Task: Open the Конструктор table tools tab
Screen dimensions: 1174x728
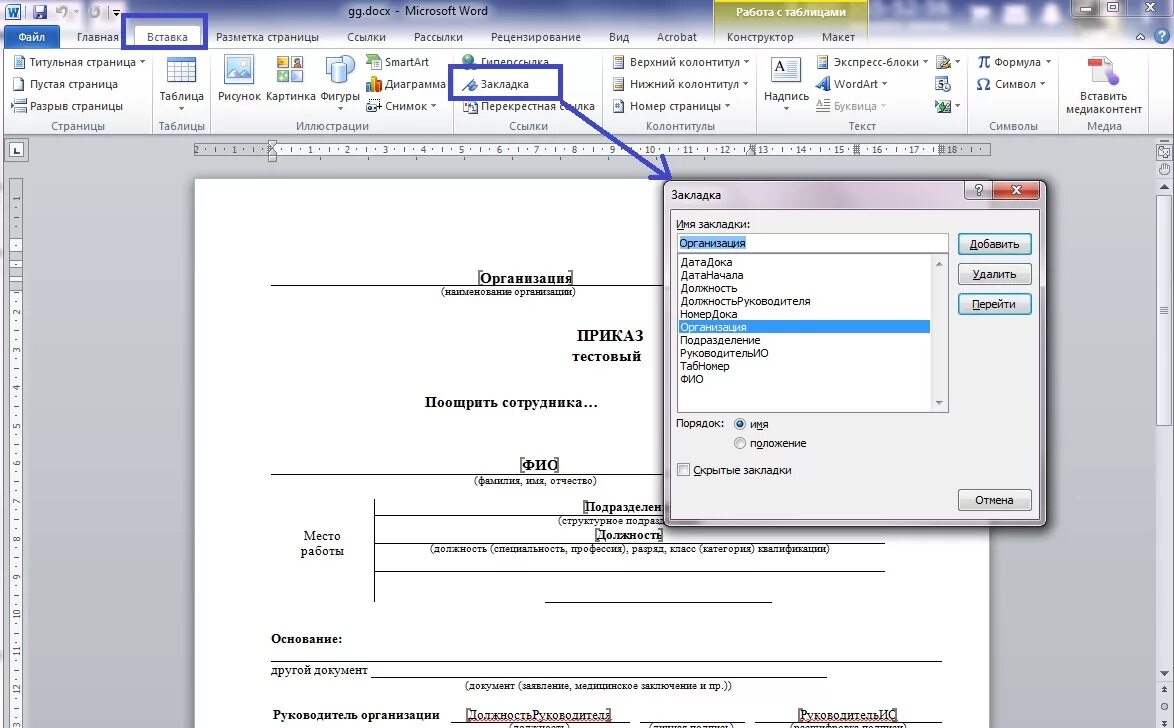Action: 760,37
